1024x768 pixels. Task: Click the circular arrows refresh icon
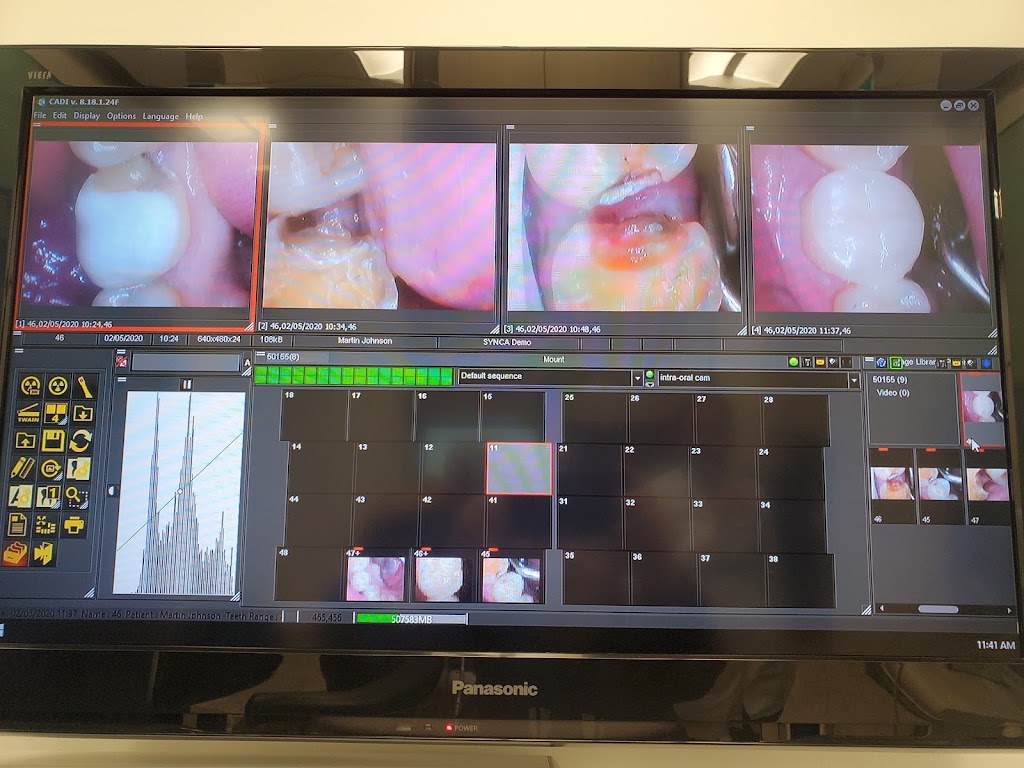click(x=80, y=441)
